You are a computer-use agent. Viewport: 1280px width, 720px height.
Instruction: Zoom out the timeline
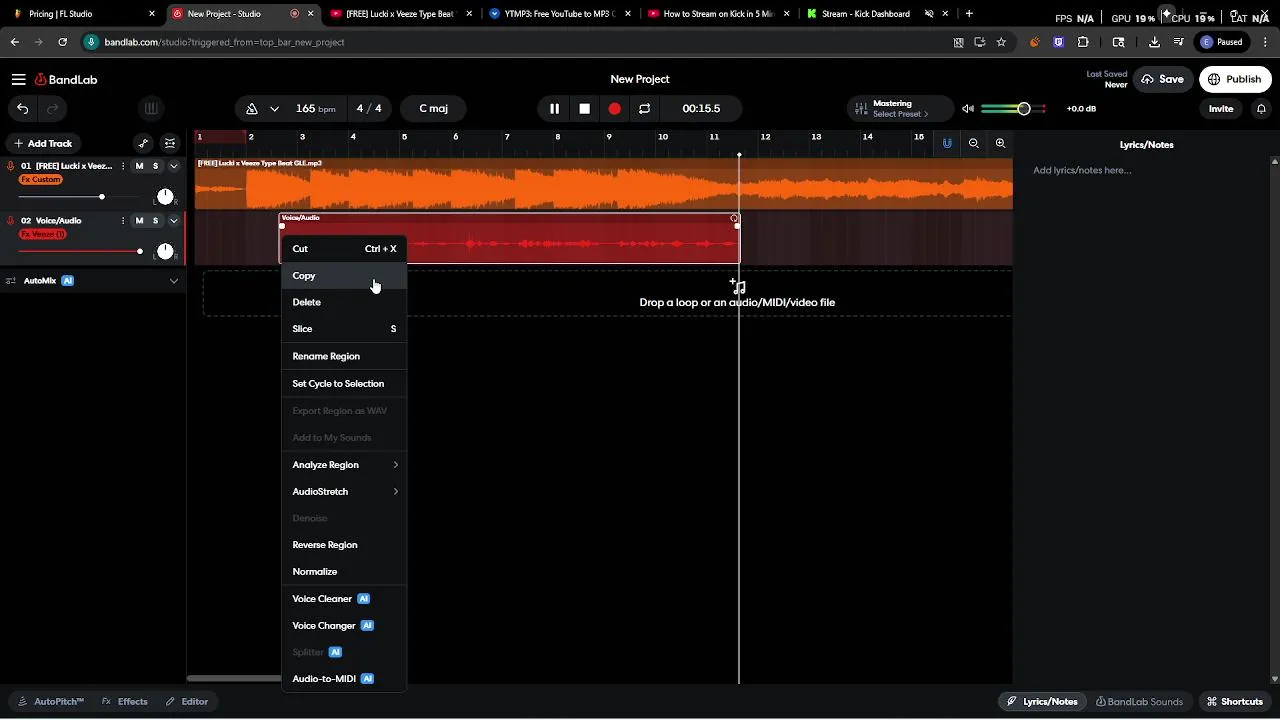pyautogui.click(x=974, y=144)
